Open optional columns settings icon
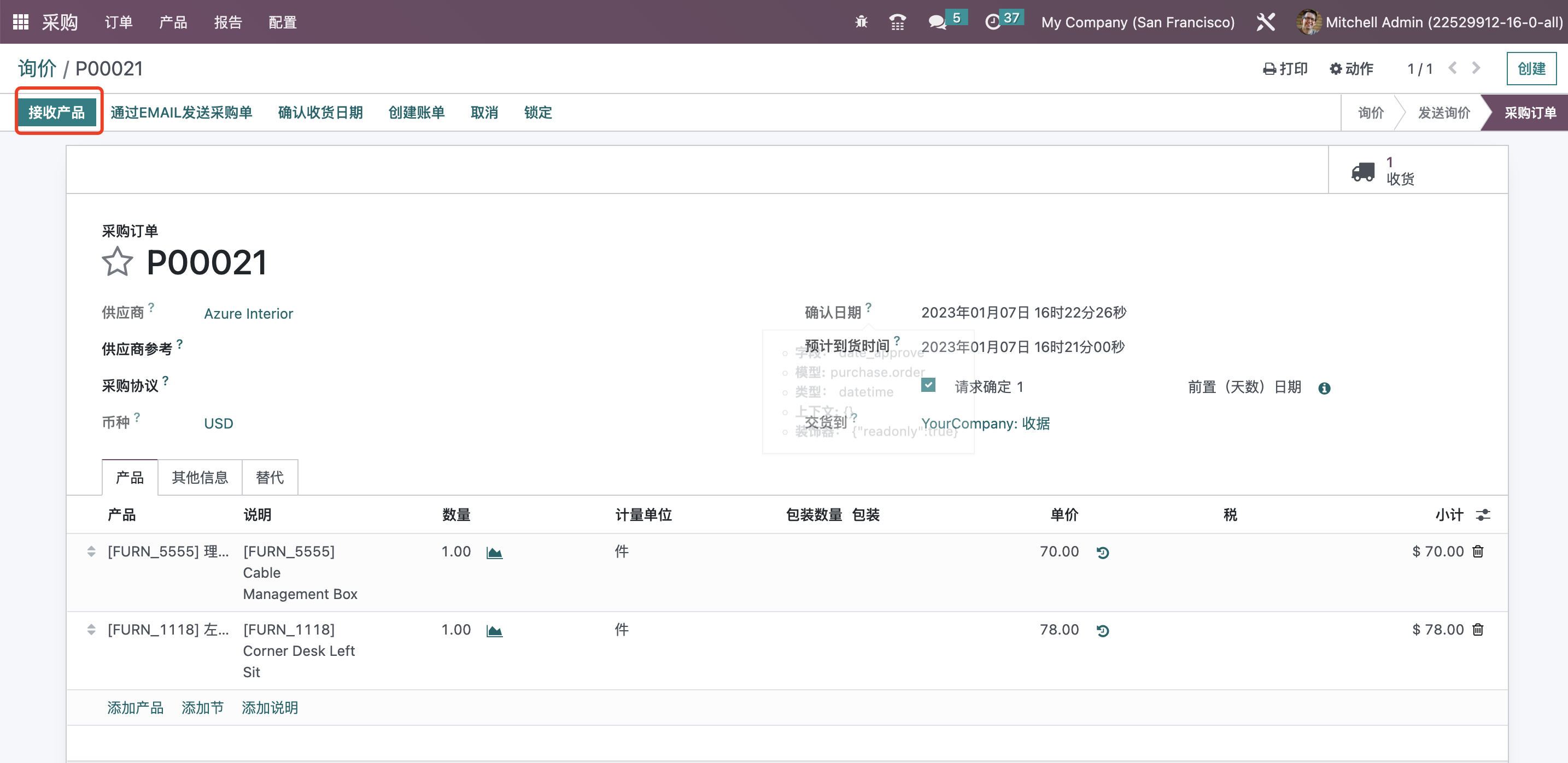1568x763 pixels. (x=1483, y=515)
